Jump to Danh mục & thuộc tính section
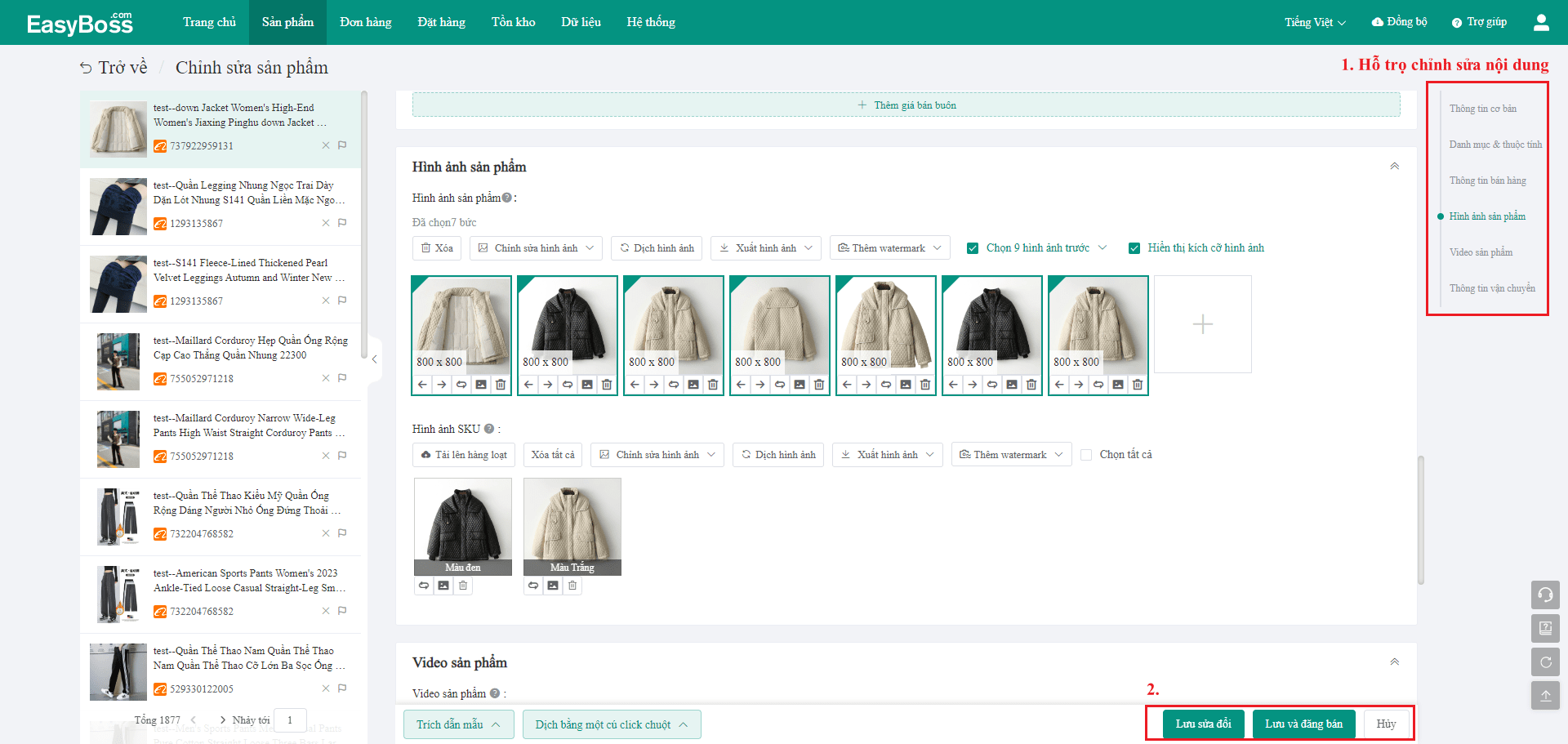1568x744 pixels. coord(1495,145)
